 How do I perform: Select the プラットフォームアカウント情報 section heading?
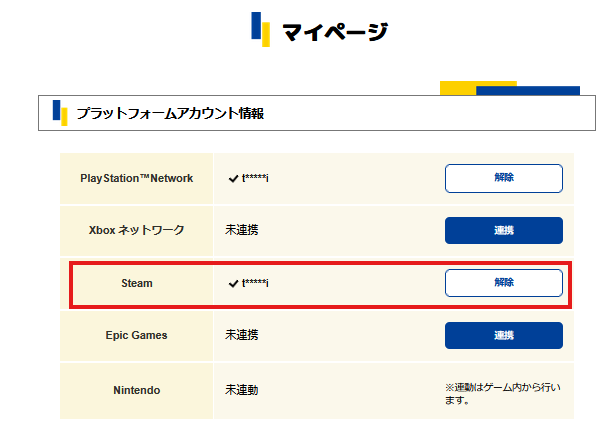pyautogui.click(x=170, y=113)
